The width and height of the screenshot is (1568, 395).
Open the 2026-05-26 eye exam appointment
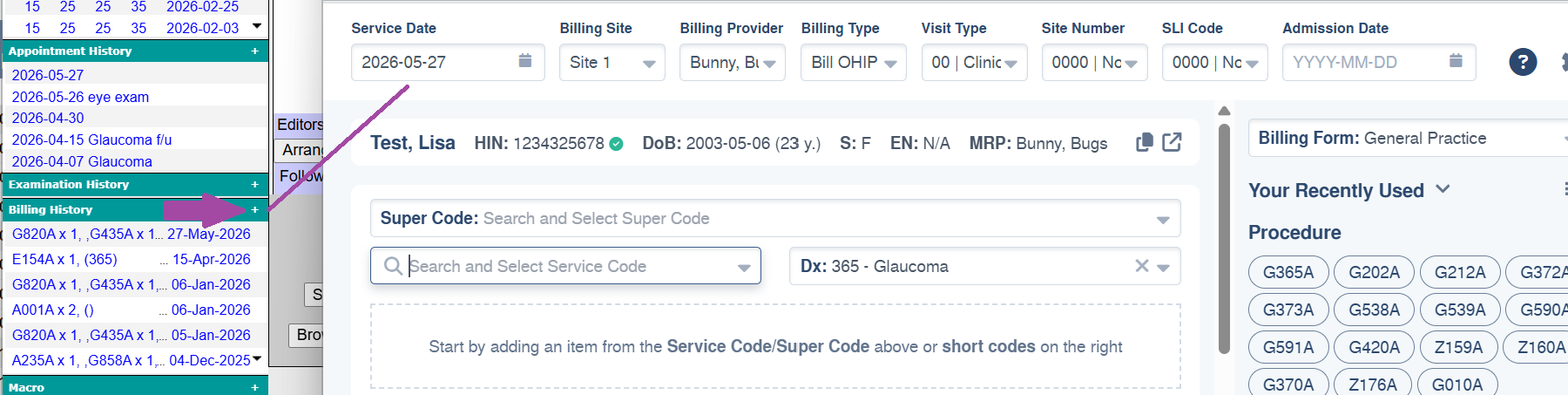click(x=80, y=97)
